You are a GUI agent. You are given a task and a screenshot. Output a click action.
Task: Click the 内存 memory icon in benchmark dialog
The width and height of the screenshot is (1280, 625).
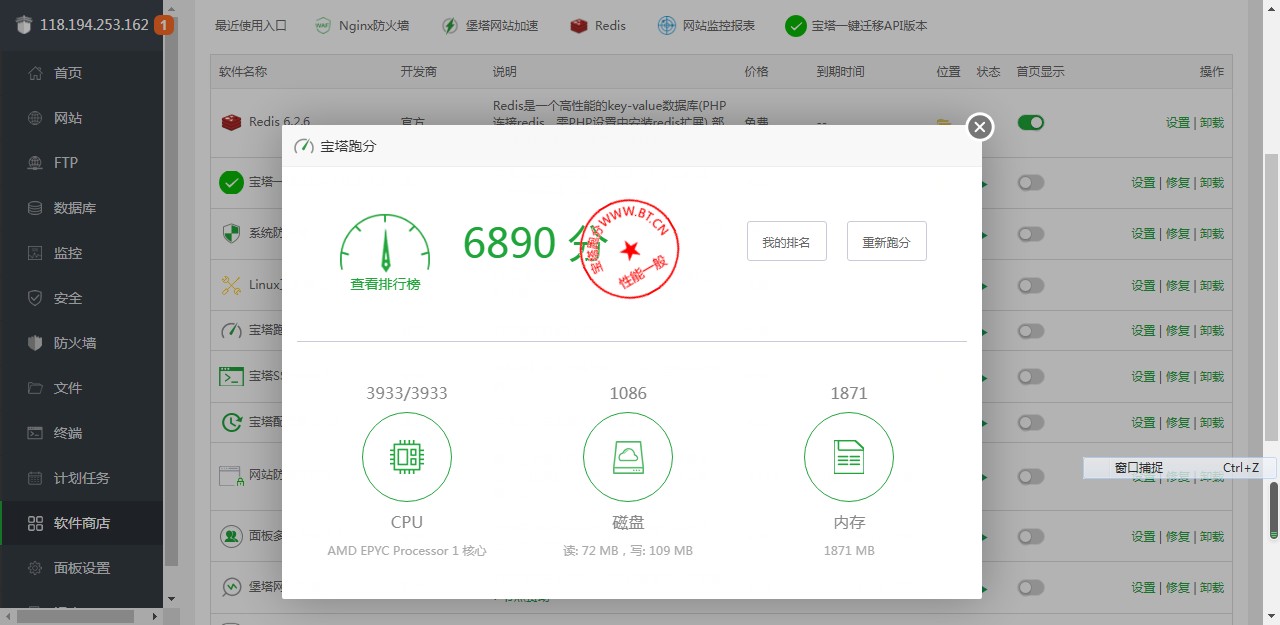click(849, 457)
